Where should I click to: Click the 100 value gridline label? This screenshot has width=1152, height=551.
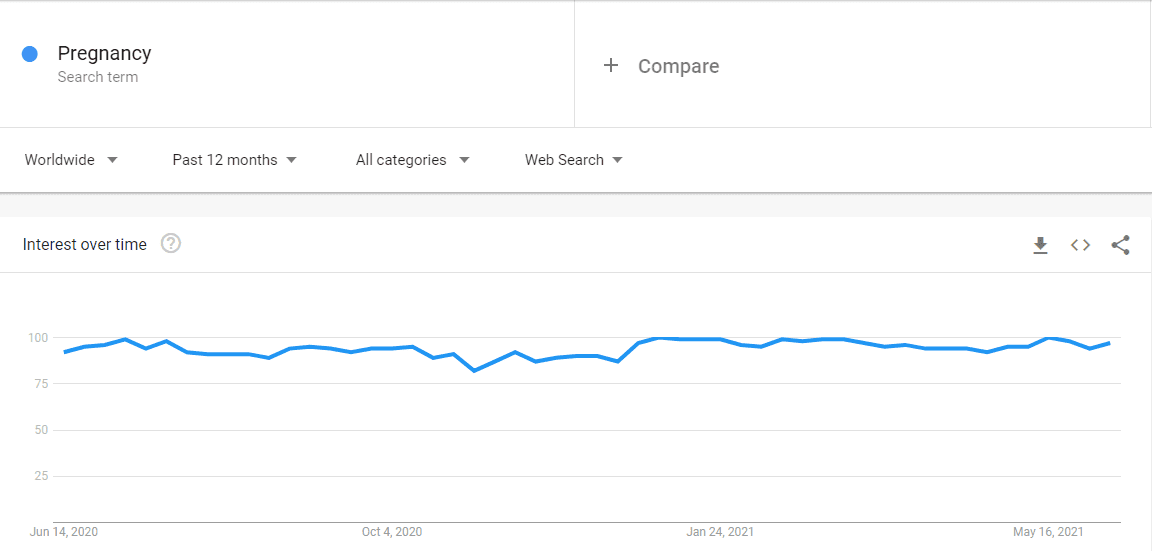click(x=38, y=338)
